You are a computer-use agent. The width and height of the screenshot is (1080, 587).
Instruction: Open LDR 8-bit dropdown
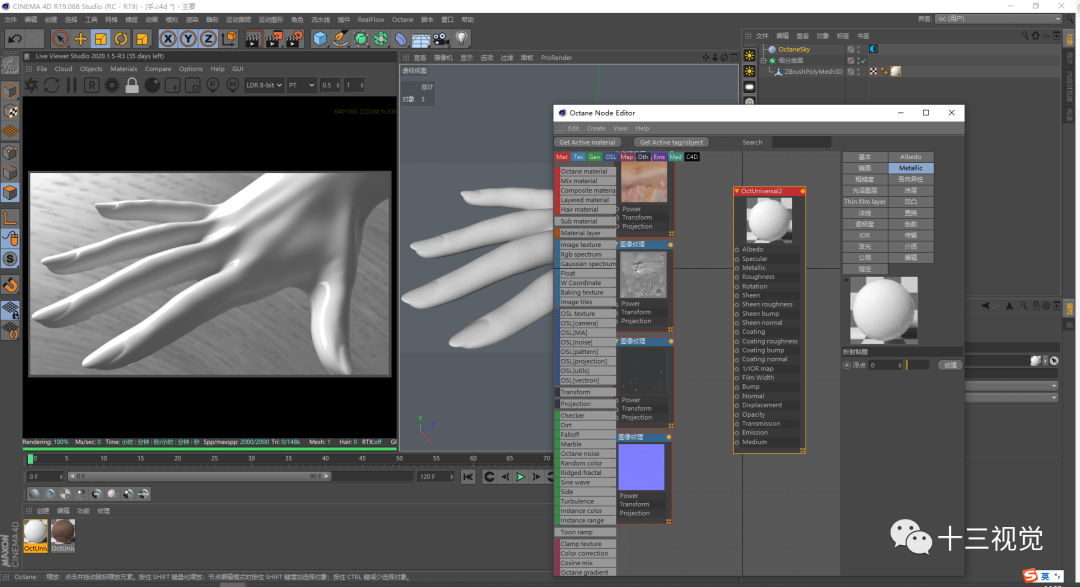264,85
